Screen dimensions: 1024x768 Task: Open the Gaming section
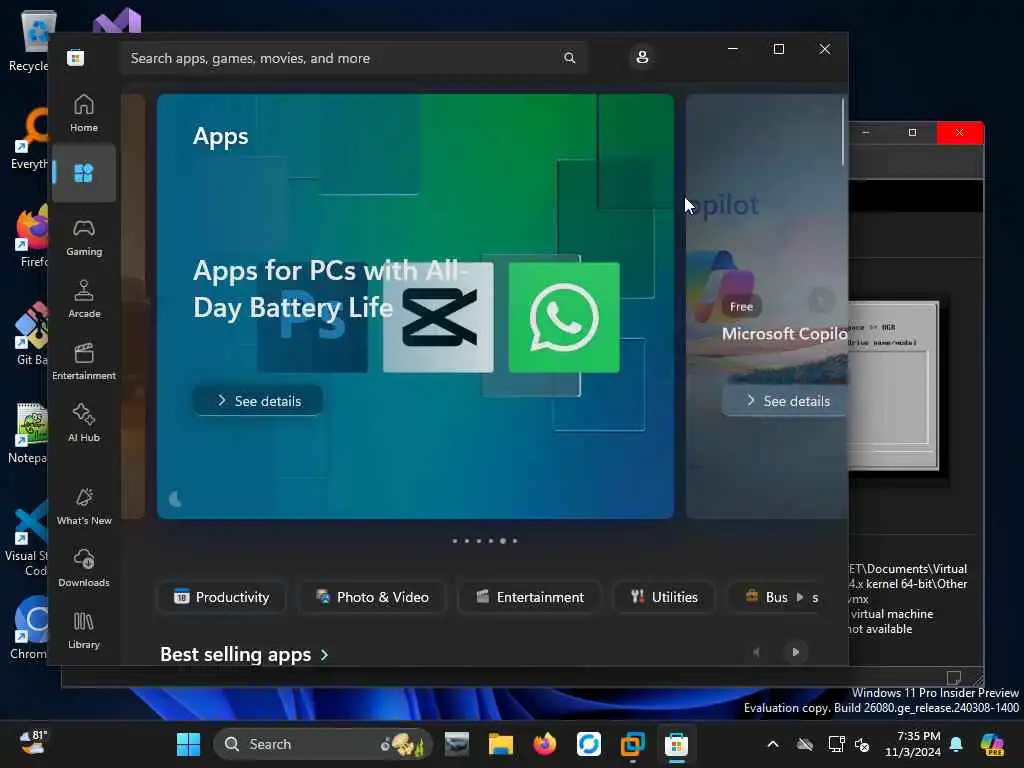pos(84,237)
